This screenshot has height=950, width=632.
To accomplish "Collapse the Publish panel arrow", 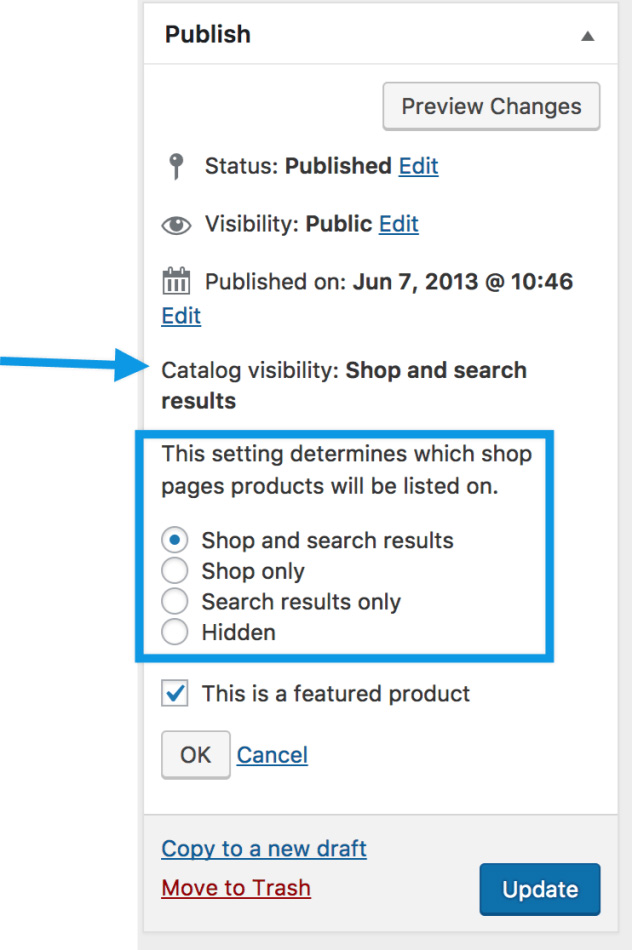I will click(588, 35).
